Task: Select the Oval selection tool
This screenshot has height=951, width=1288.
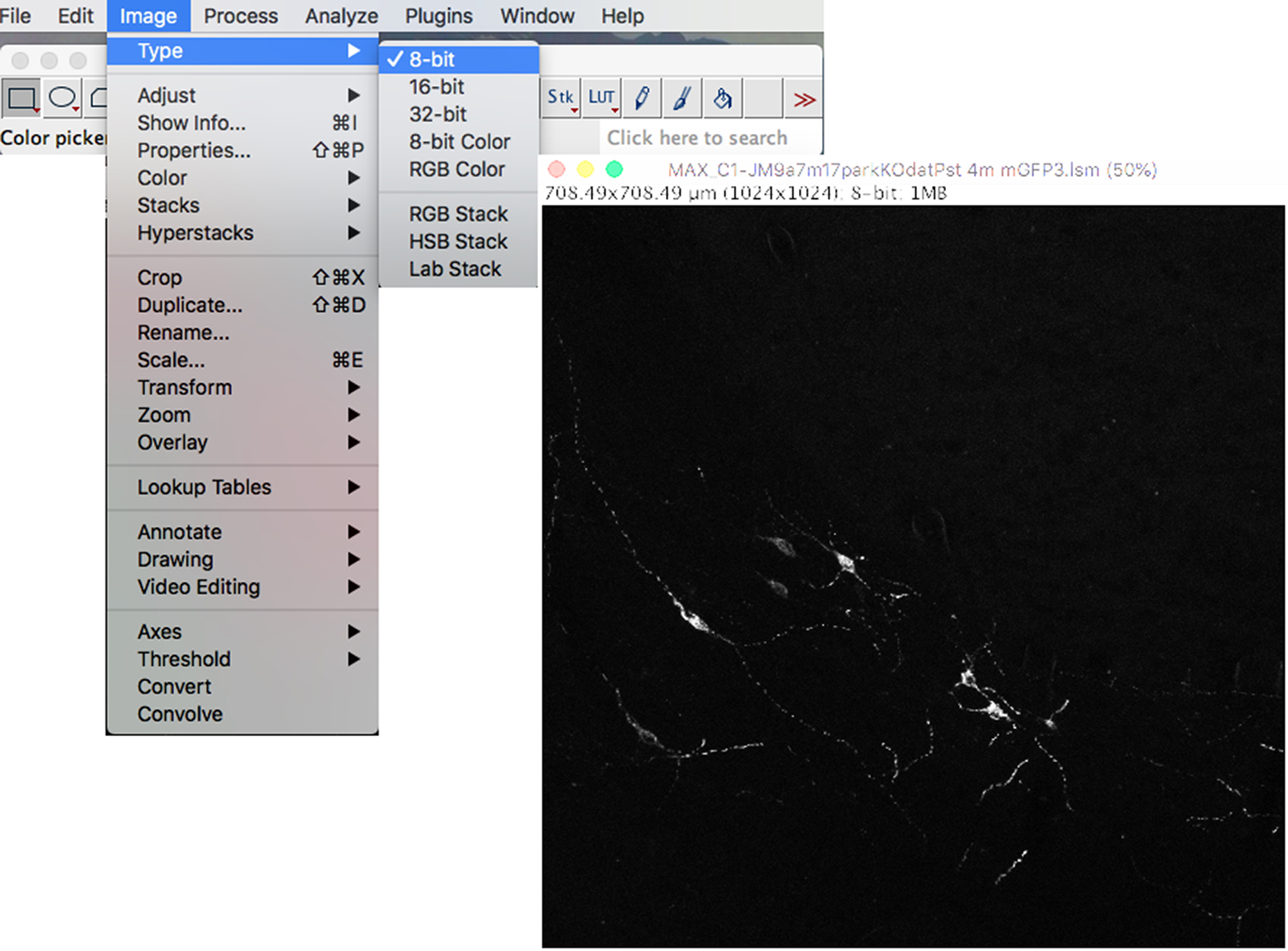Action: click(63, 99)
